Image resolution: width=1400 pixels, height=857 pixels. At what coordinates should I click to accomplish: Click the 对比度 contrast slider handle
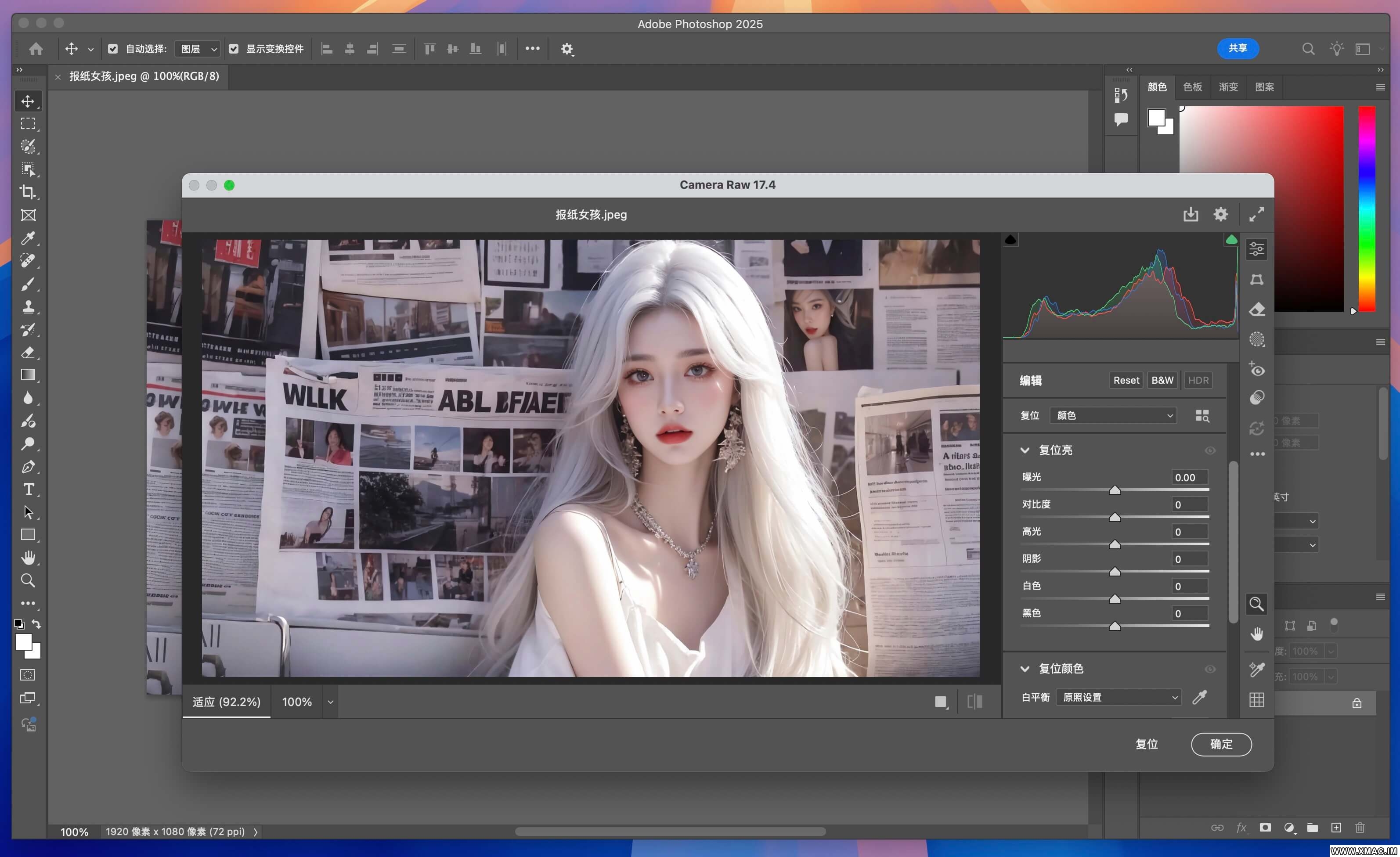point(1115,517)
